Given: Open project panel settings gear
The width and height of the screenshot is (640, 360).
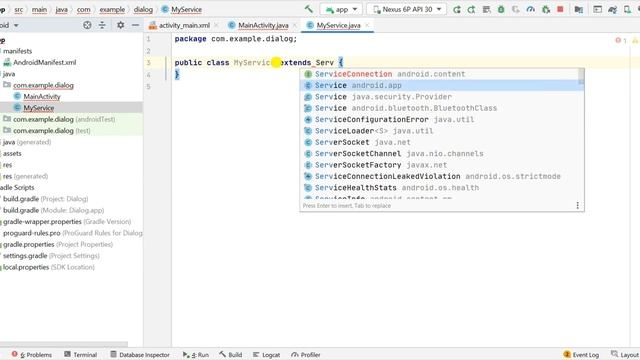Looking at the screenshot, I should coord(120,25).
